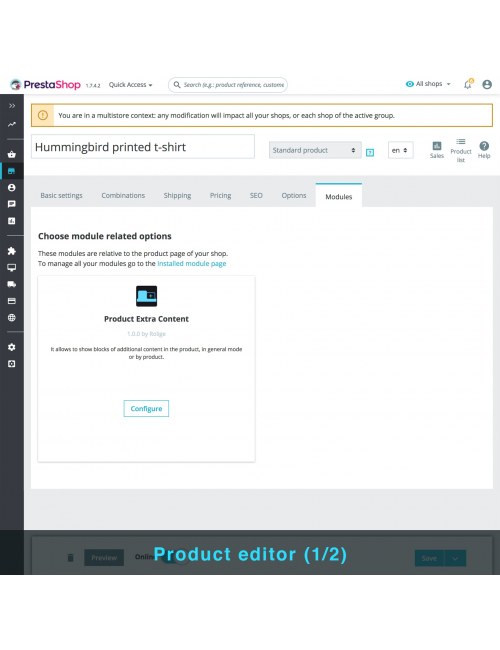
Task: Open the user profile avatar
Action: point(487,85)
